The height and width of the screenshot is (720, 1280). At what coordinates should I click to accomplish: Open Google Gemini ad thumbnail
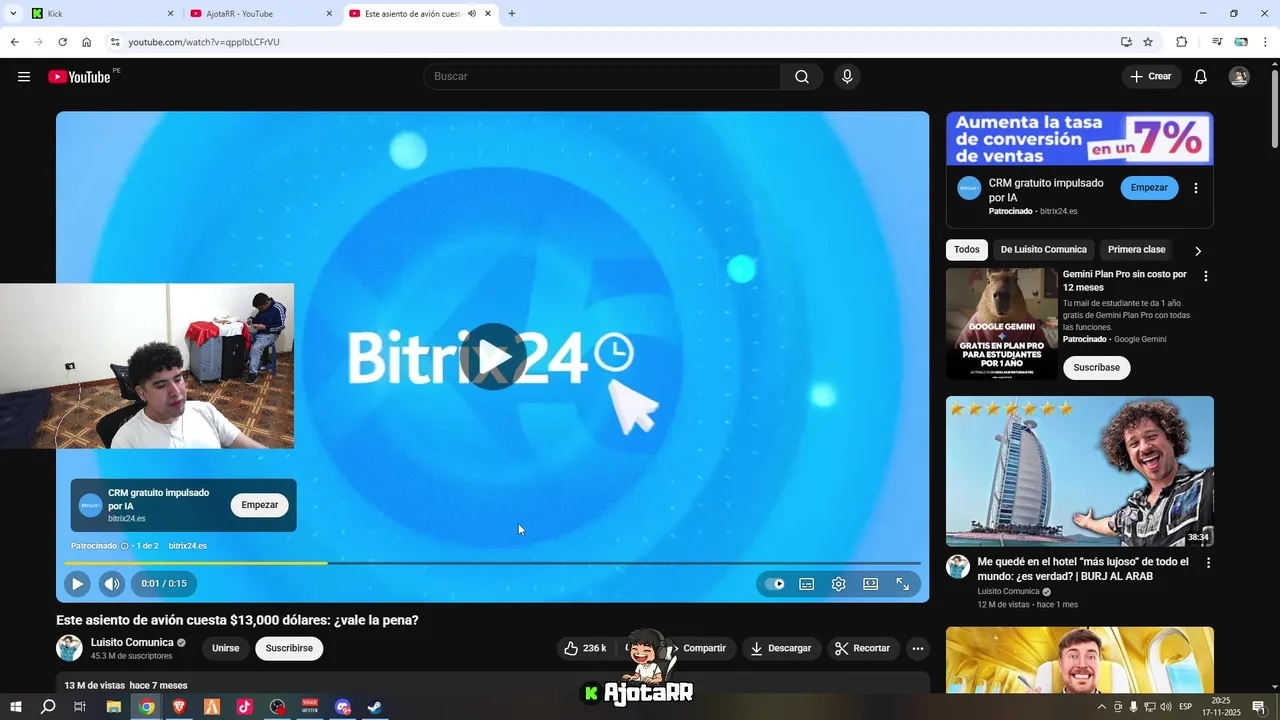1001,323
